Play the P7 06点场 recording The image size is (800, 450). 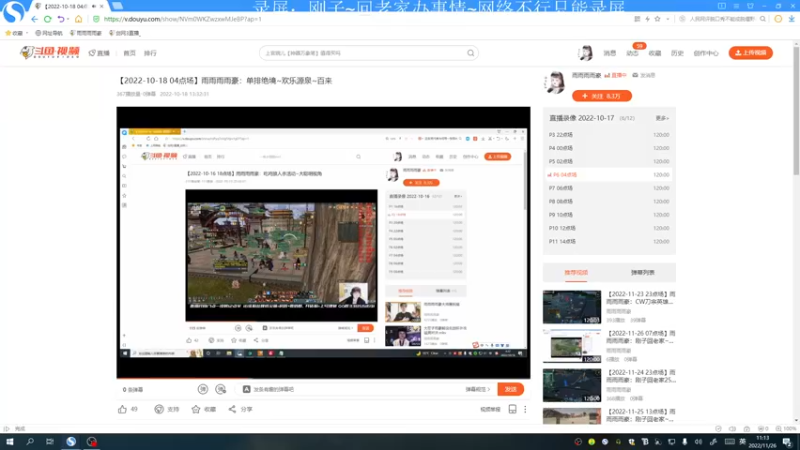coord(609,188)
